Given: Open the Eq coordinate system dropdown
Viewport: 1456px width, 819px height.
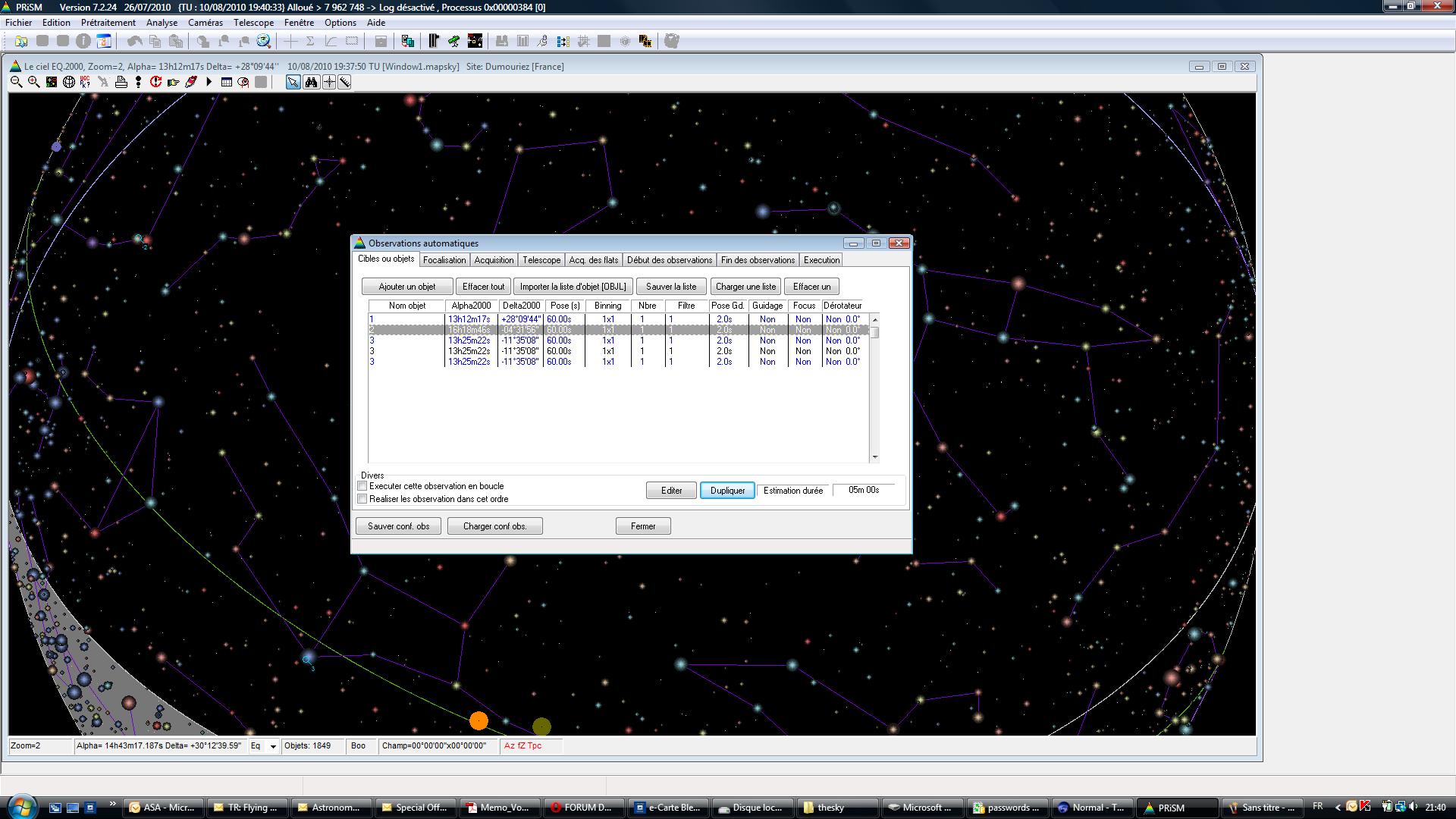Looking at the screenshot, I should point(273,746).
